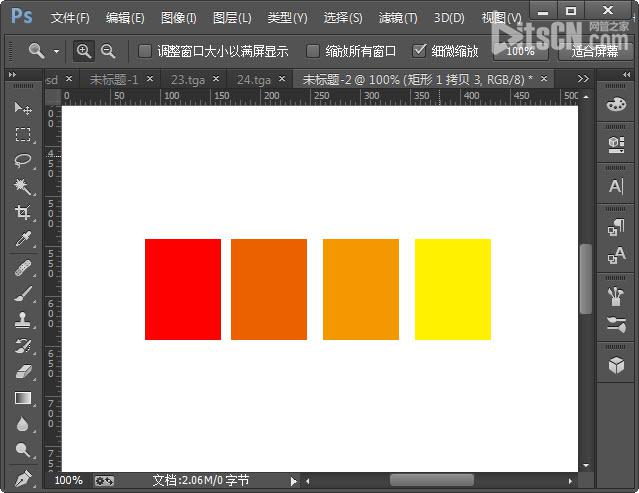Expand the right panel dock arrows
This screenshot has height=493, width=639.
626,75
